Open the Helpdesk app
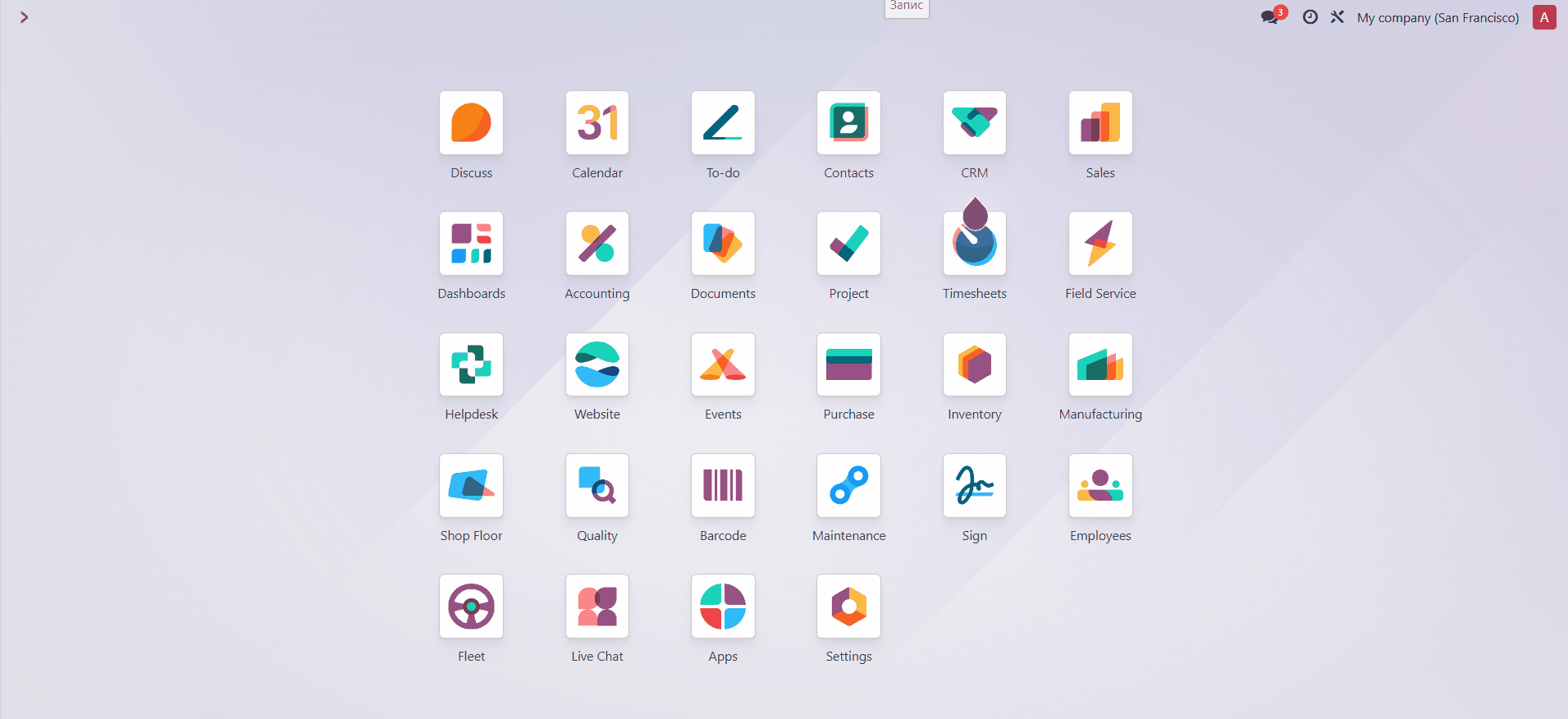 pos(471,364)
